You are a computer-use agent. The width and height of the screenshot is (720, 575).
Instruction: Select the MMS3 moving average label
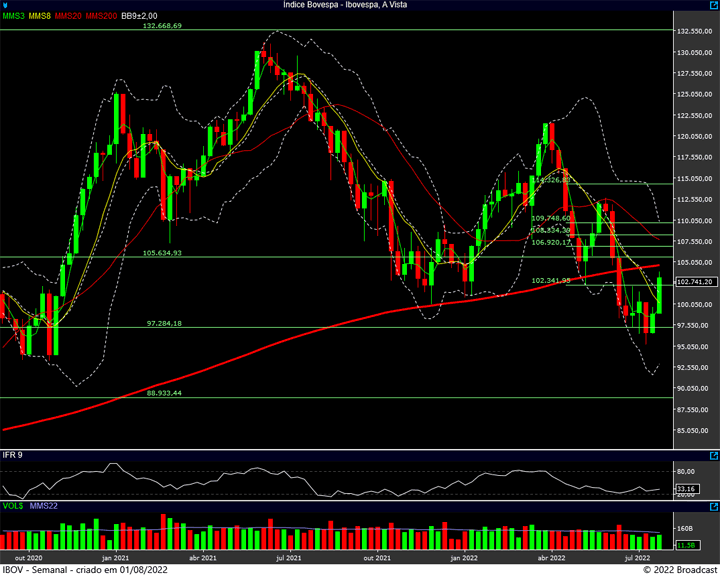click(x=13, y=17)
